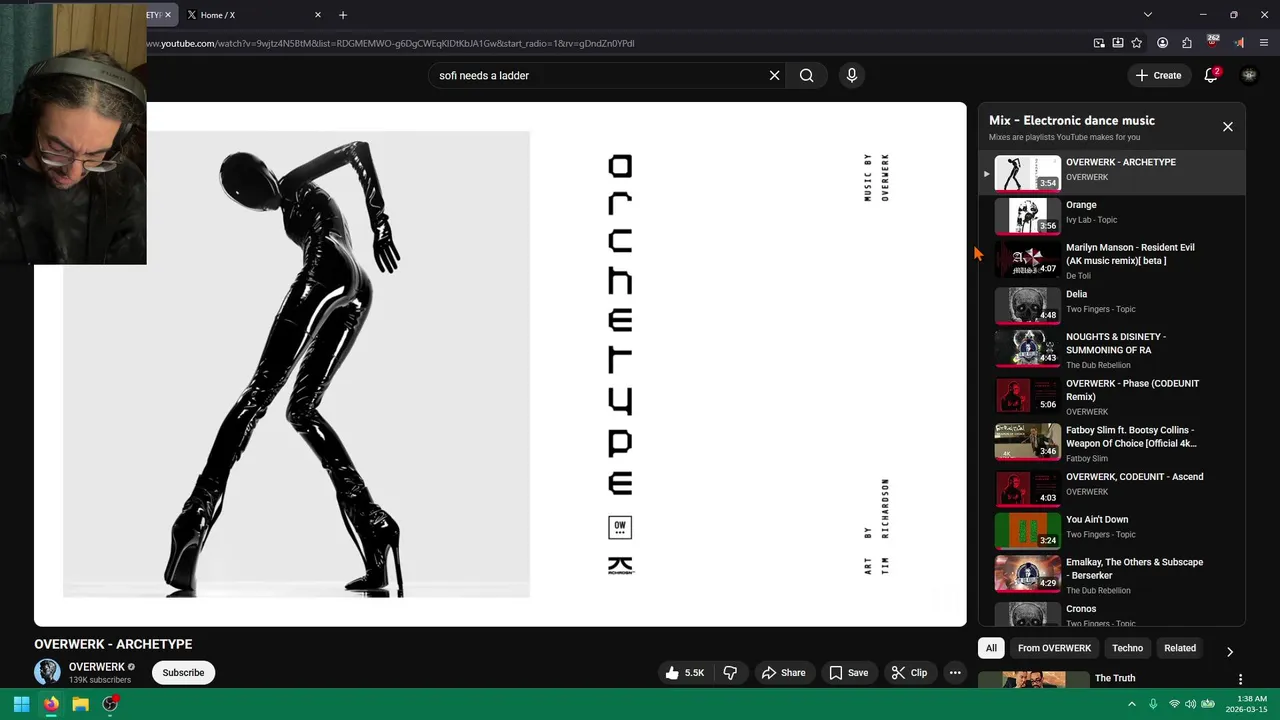Click the Mix - Electronic dance music title

coord(1072,120)
